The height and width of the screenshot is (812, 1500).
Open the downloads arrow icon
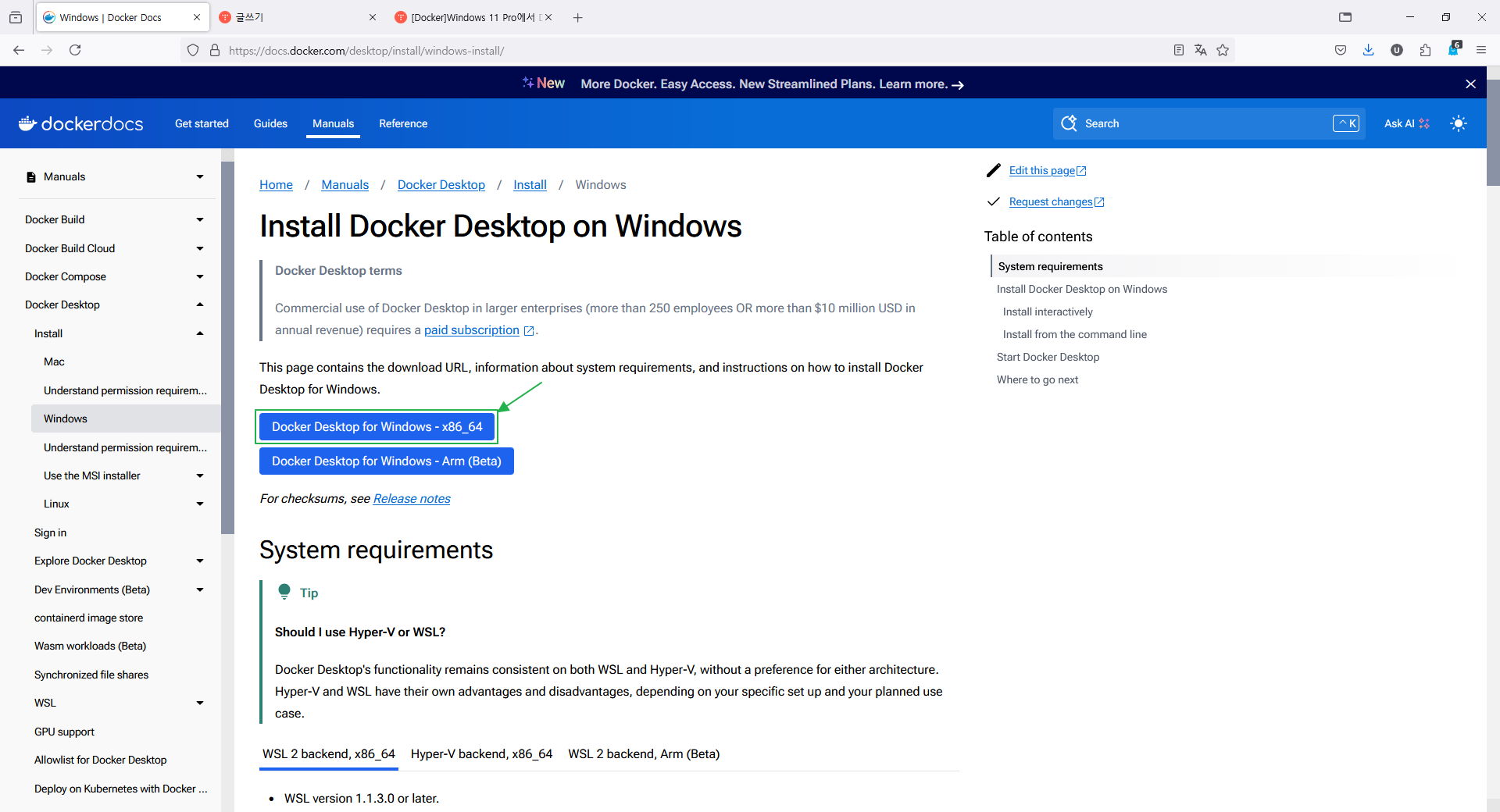[x=1369, y=50]
